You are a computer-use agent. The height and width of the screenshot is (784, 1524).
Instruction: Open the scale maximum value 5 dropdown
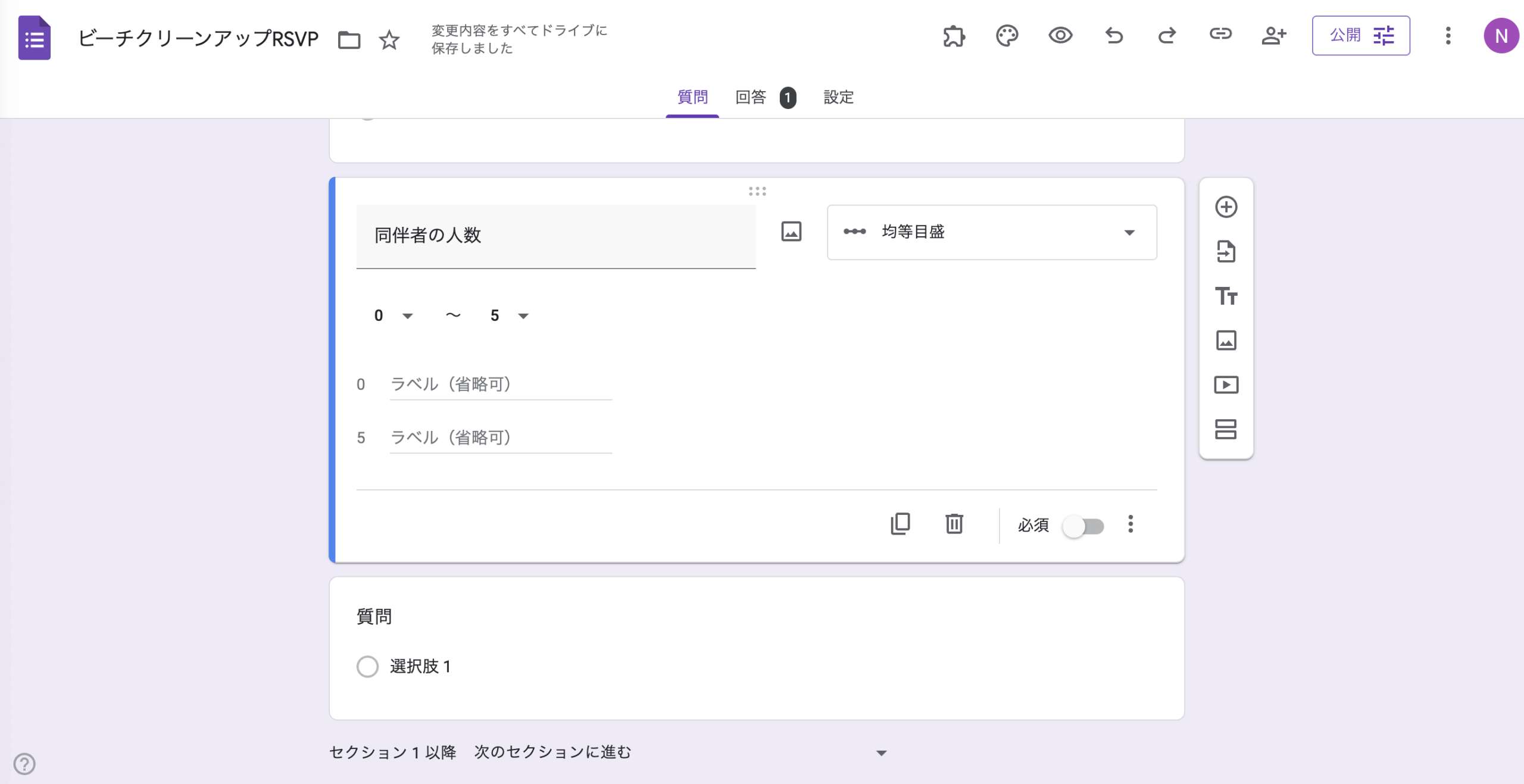(x=509, y=316)
